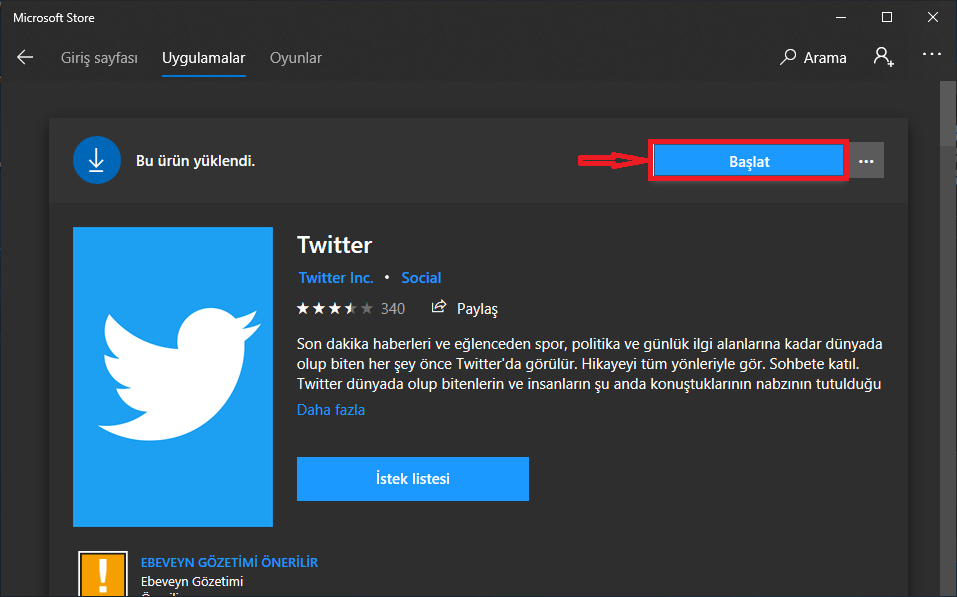Open the Social category link
957x597 pixels.
pos(421,278)
